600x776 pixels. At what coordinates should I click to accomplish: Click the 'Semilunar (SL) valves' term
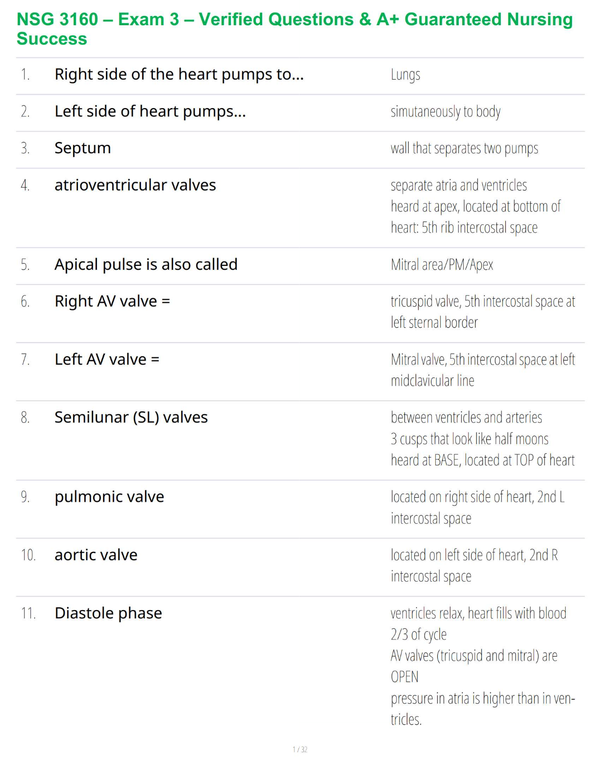click(x=131, y=417)
